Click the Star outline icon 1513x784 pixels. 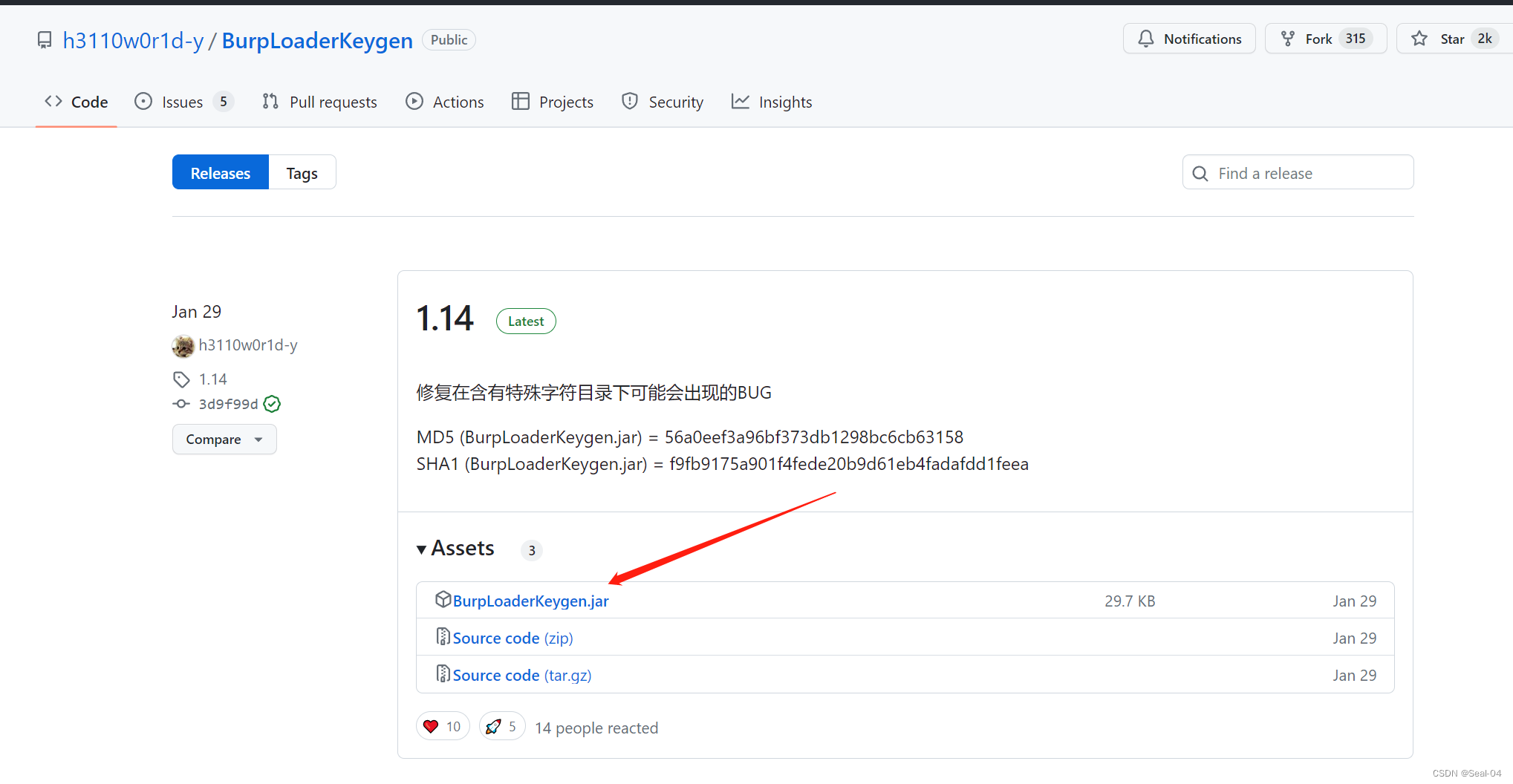pyautogui.click(x=1419, y=39)
